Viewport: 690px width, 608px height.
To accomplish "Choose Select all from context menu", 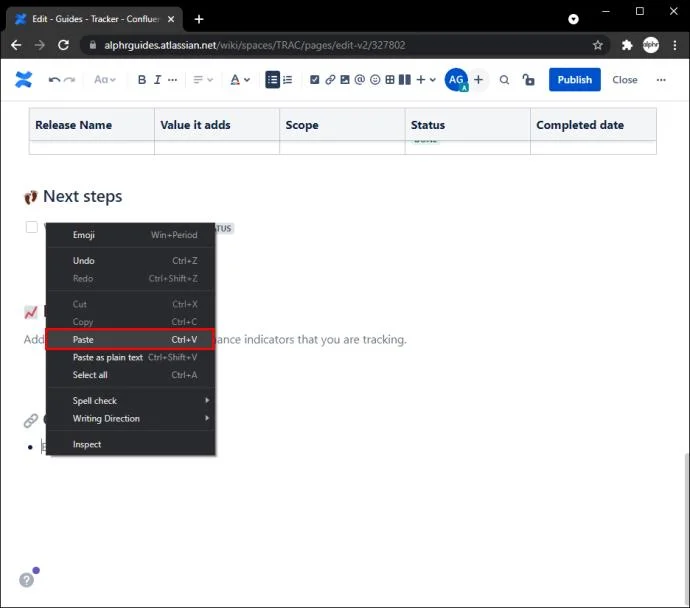I will click(x=131, y=375).
